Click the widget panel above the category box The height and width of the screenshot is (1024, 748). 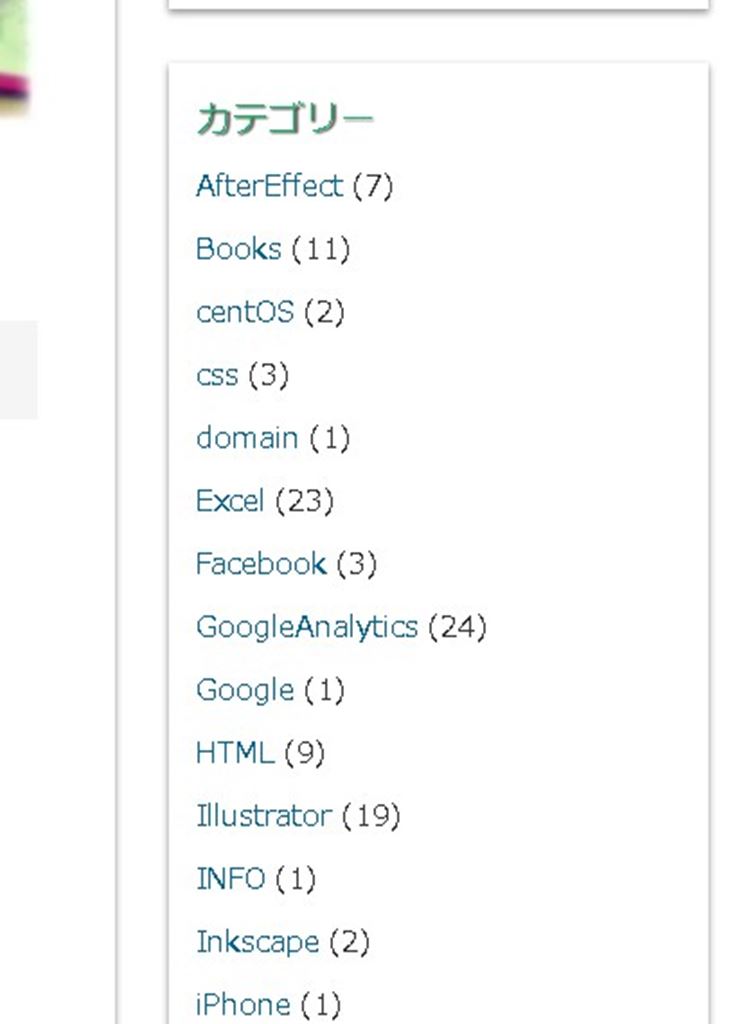click(x=438, y=5)
